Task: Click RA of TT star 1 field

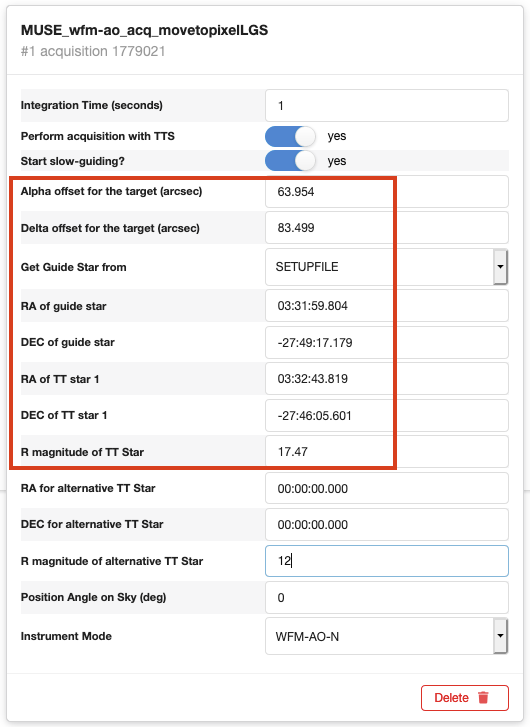Action: pyautogui.click(x=387, y=379)
